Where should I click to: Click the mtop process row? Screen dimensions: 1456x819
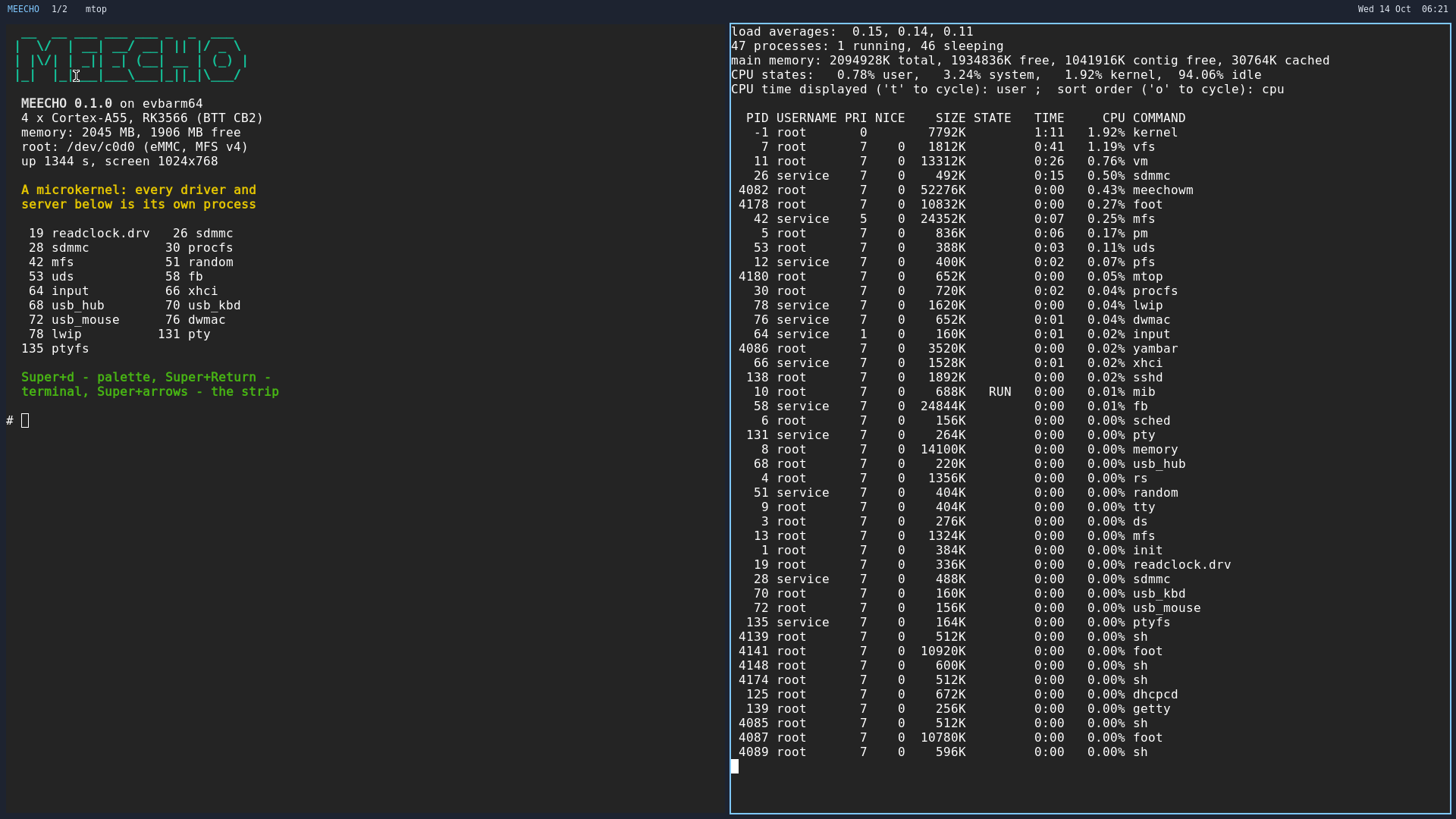coord(950,277)
